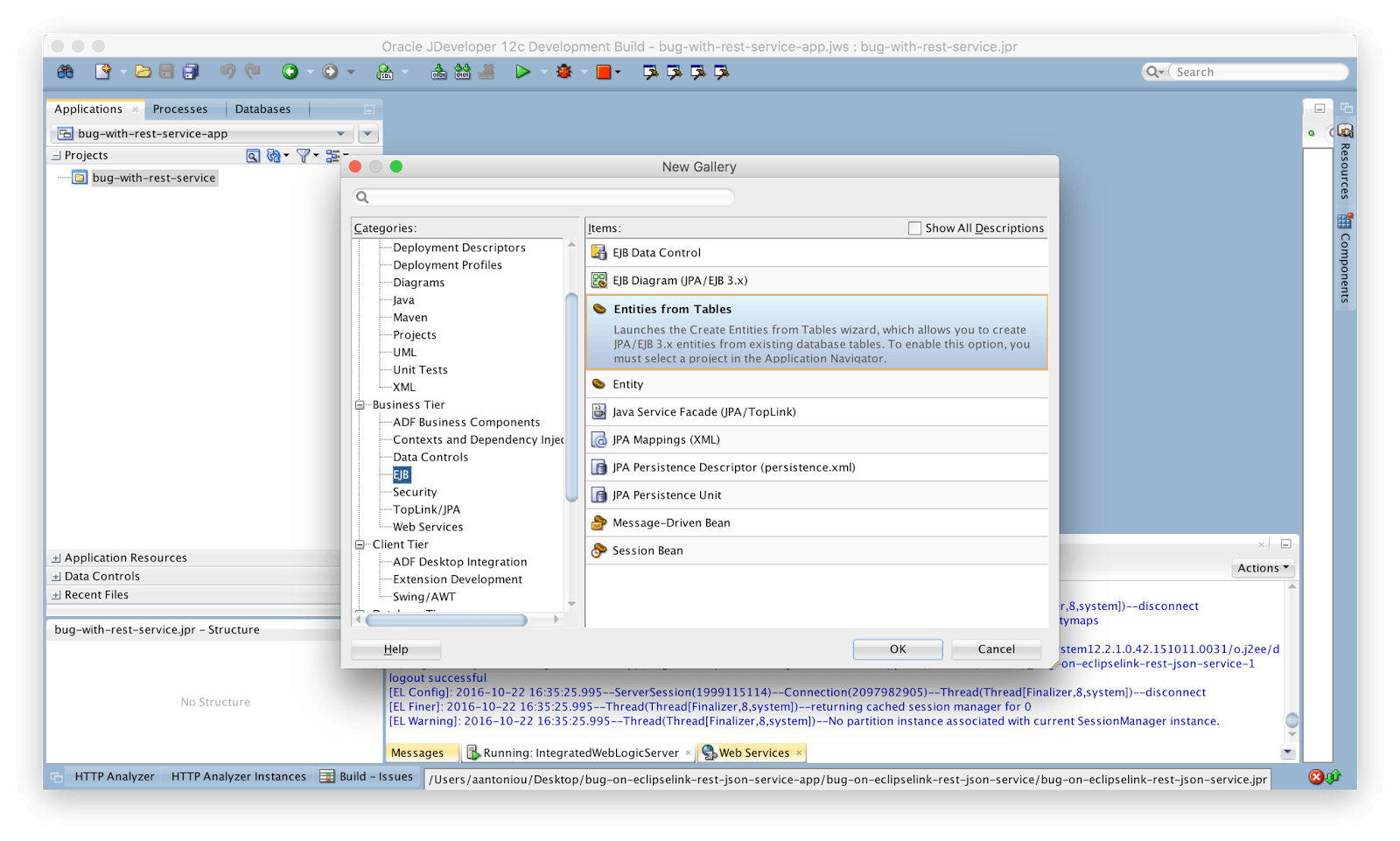Collapse the Client Tier category

point(360,545)
